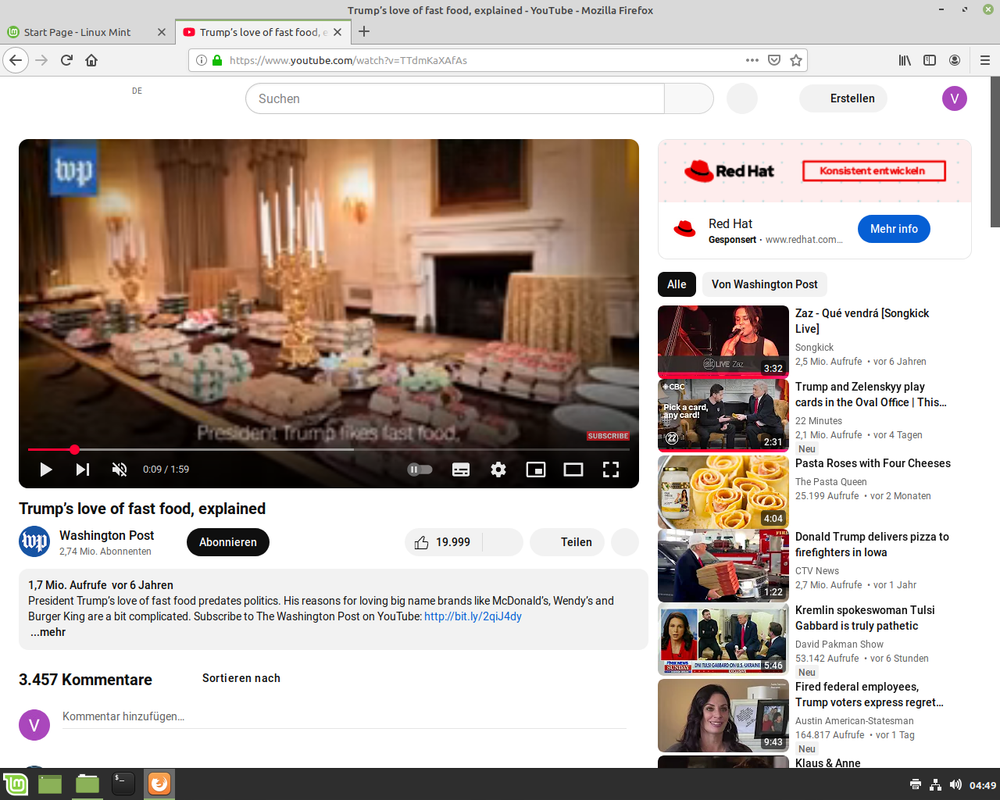Close the YouTube tab
Image resolution: width=1000 pixels, height=800 pixels.
pos(337,32)
